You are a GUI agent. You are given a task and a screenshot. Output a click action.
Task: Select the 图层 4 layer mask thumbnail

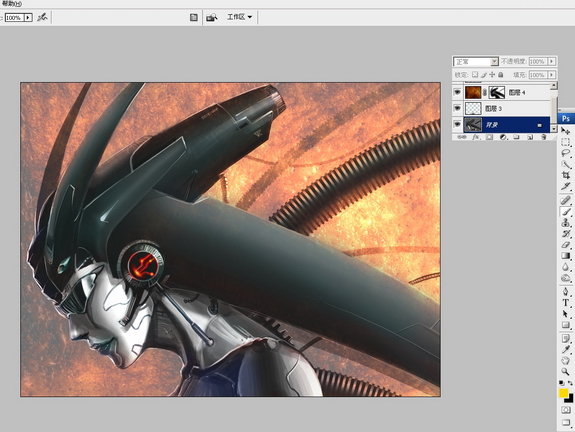[497, 92]
